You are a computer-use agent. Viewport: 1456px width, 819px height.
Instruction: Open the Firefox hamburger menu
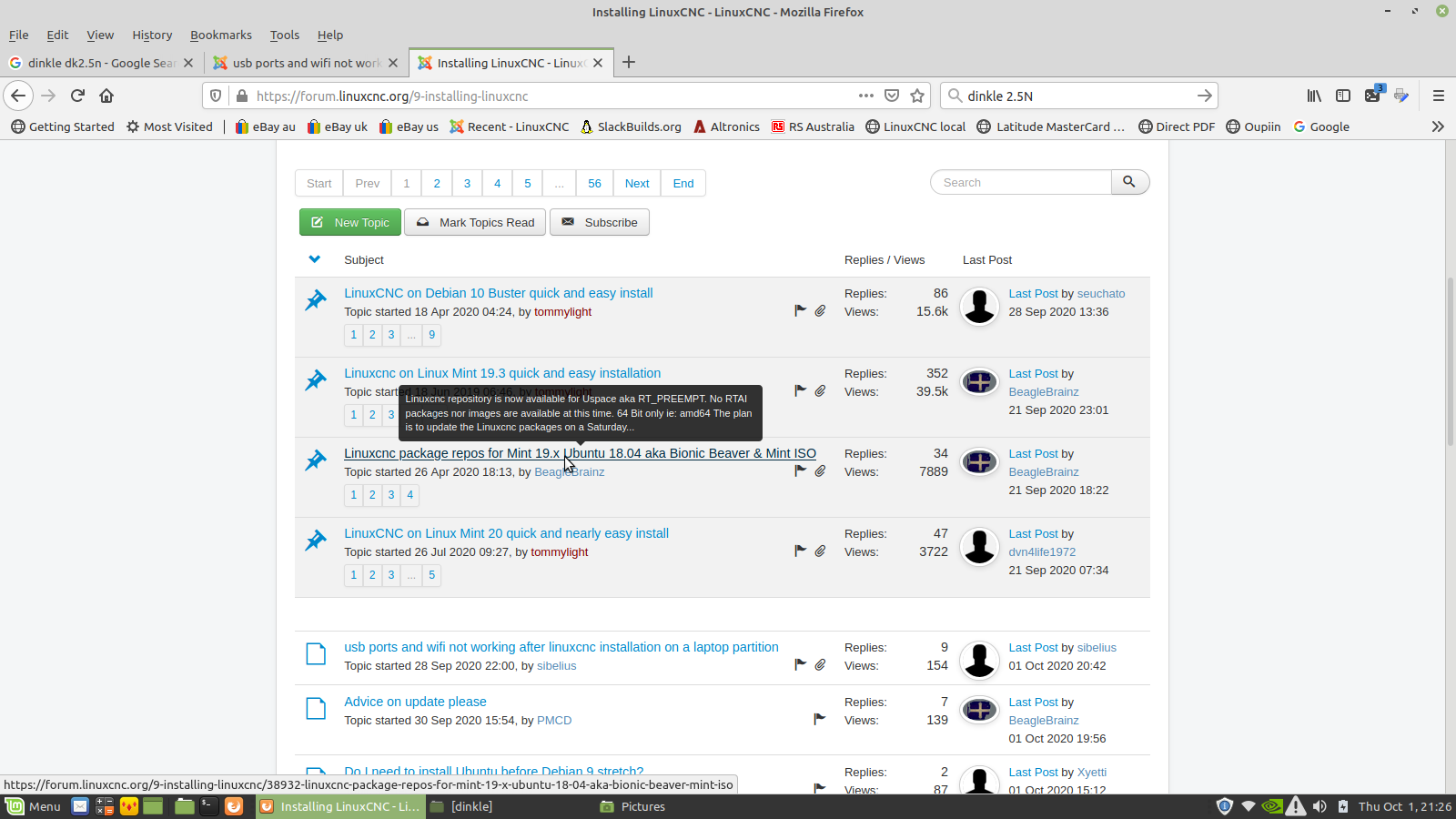click(1439, 96)
